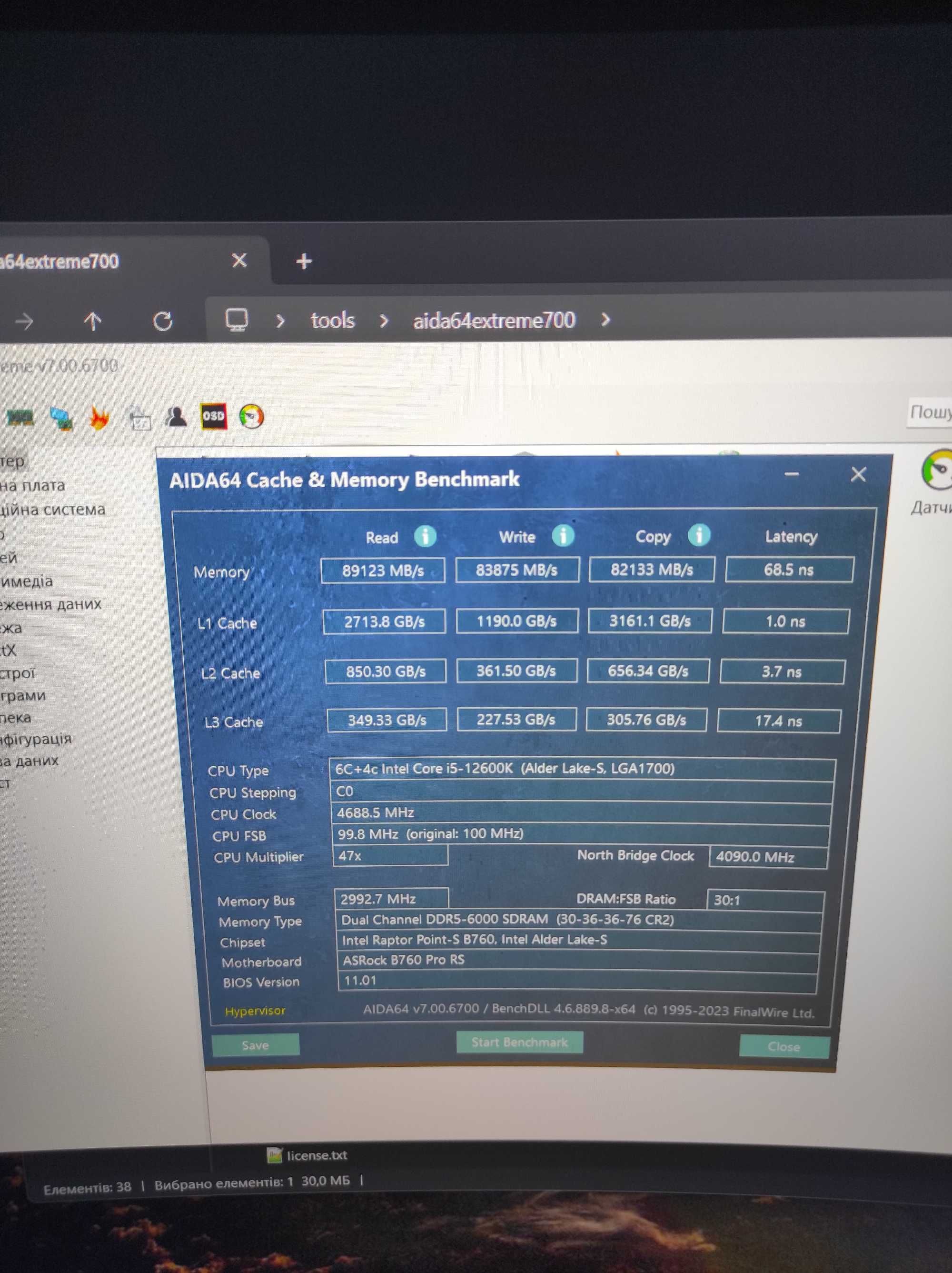Click North Bridge Clock value 4090.0 MHz
The image size is (952, 1273).
coord(768,857)
